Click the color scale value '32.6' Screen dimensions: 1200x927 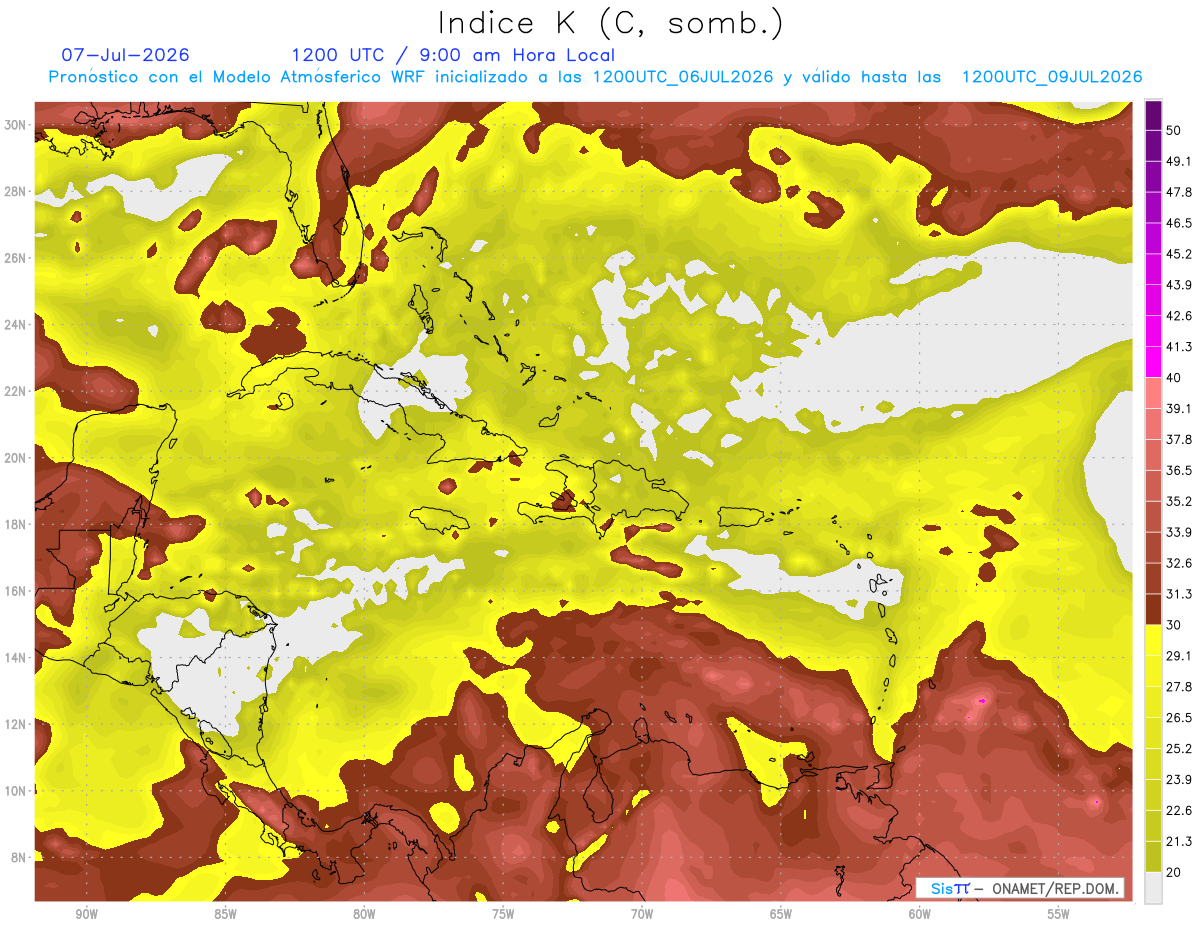[x=1179, y=563]
